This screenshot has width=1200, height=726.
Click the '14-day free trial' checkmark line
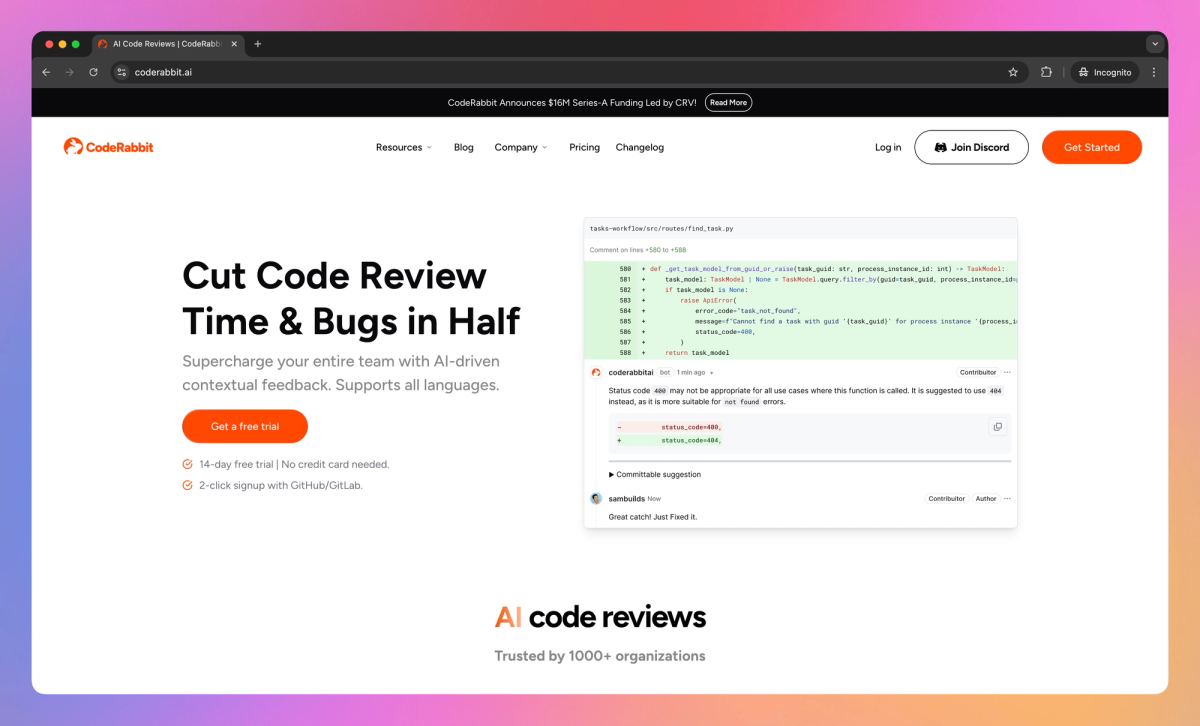(285, 464)
